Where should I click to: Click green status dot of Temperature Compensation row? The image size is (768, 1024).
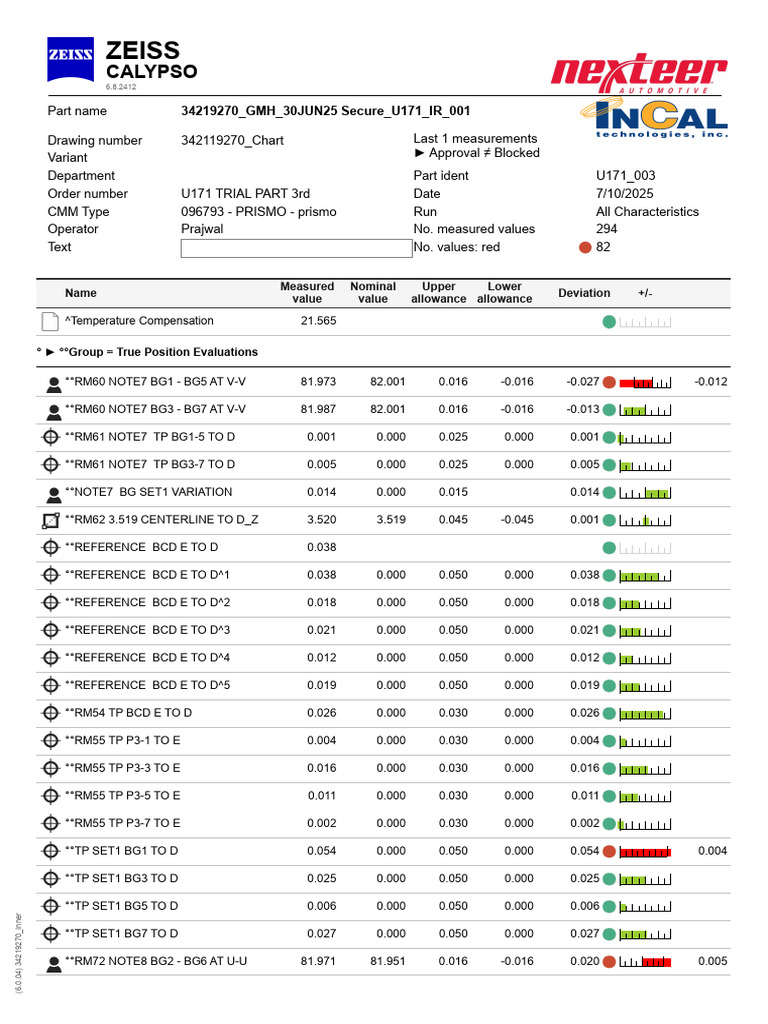coord(609,321)
